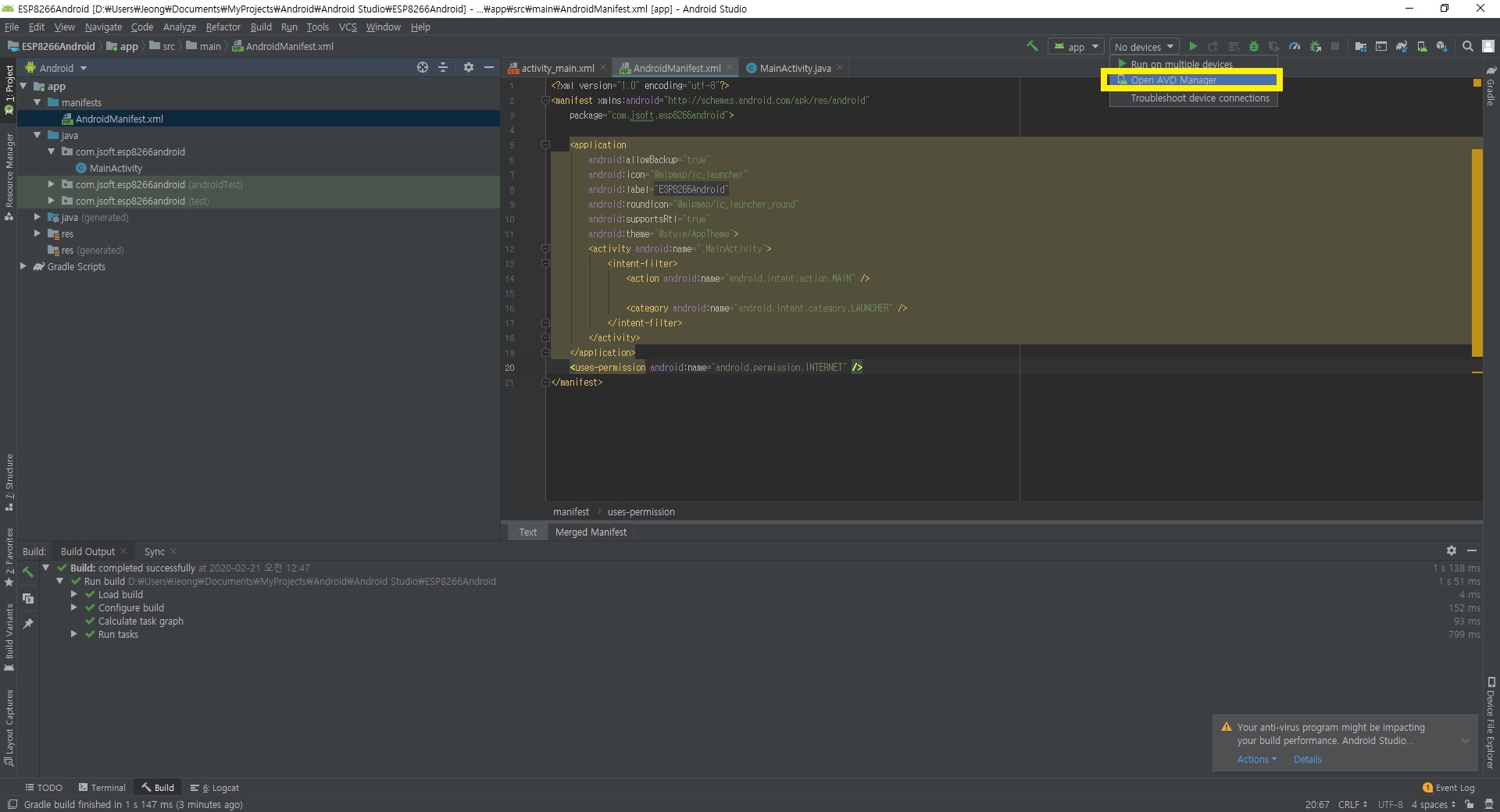Toggle the Structure tool window
The image size is (1500, 812).
point(9,483)
